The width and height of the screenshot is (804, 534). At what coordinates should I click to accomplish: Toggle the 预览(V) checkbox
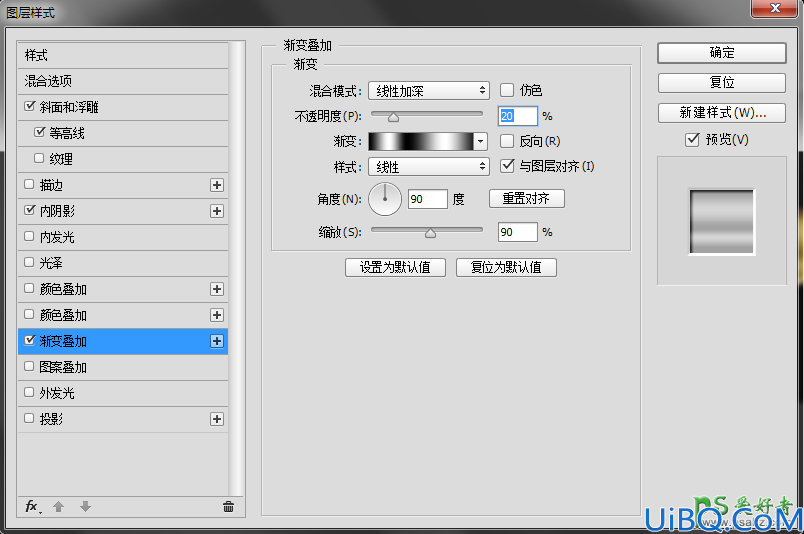click(x=692, y=140)
